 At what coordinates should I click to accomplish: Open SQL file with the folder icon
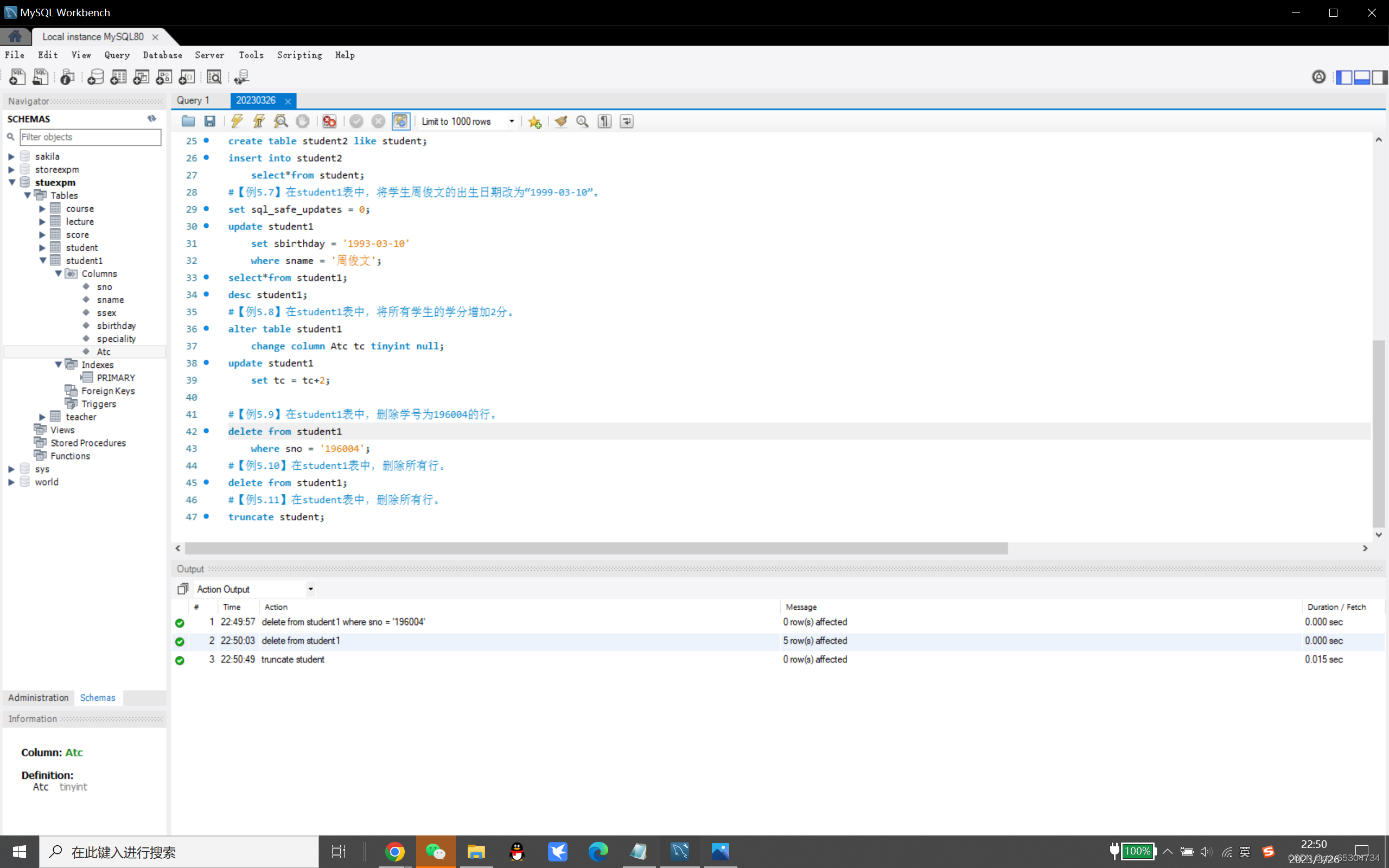point(188,121)
